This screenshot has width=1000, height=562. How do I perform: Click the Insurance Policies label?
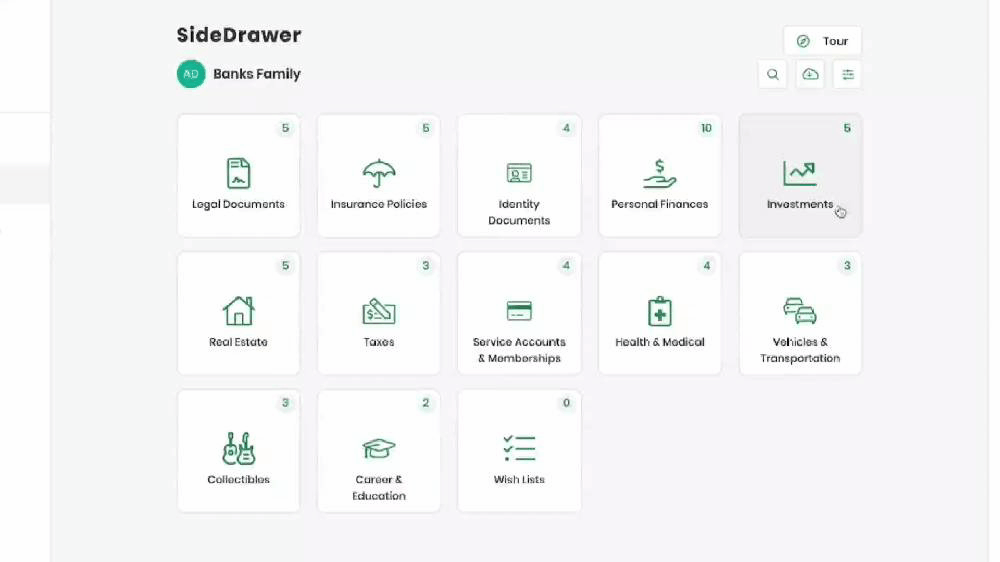379,204
